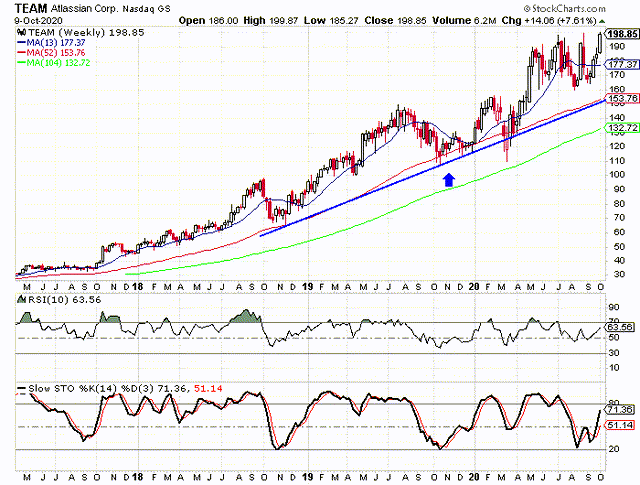The height and width of the screenshot is (485, 640).
Task: Click the 198.85 price tag on right axis
Action: [x=622, y=34]
